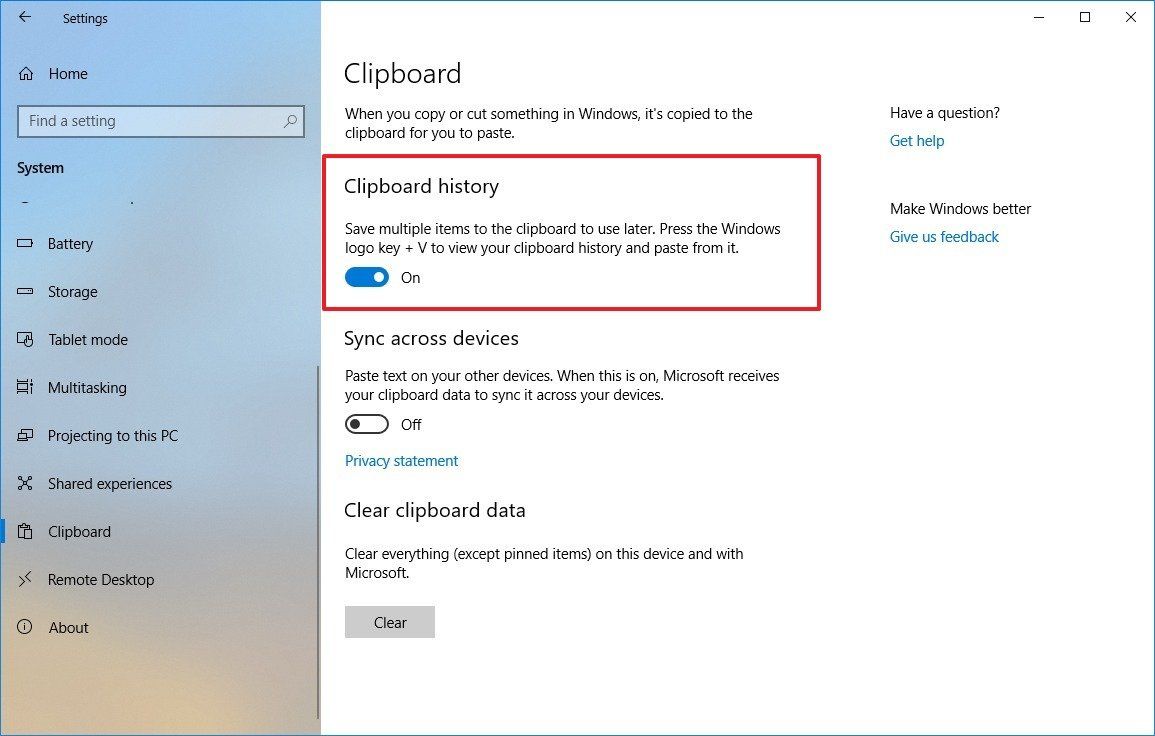Viewport: 1155px width, 736px height.
Task: Open the Privacy statement link
Action: [x=401, y=460]
